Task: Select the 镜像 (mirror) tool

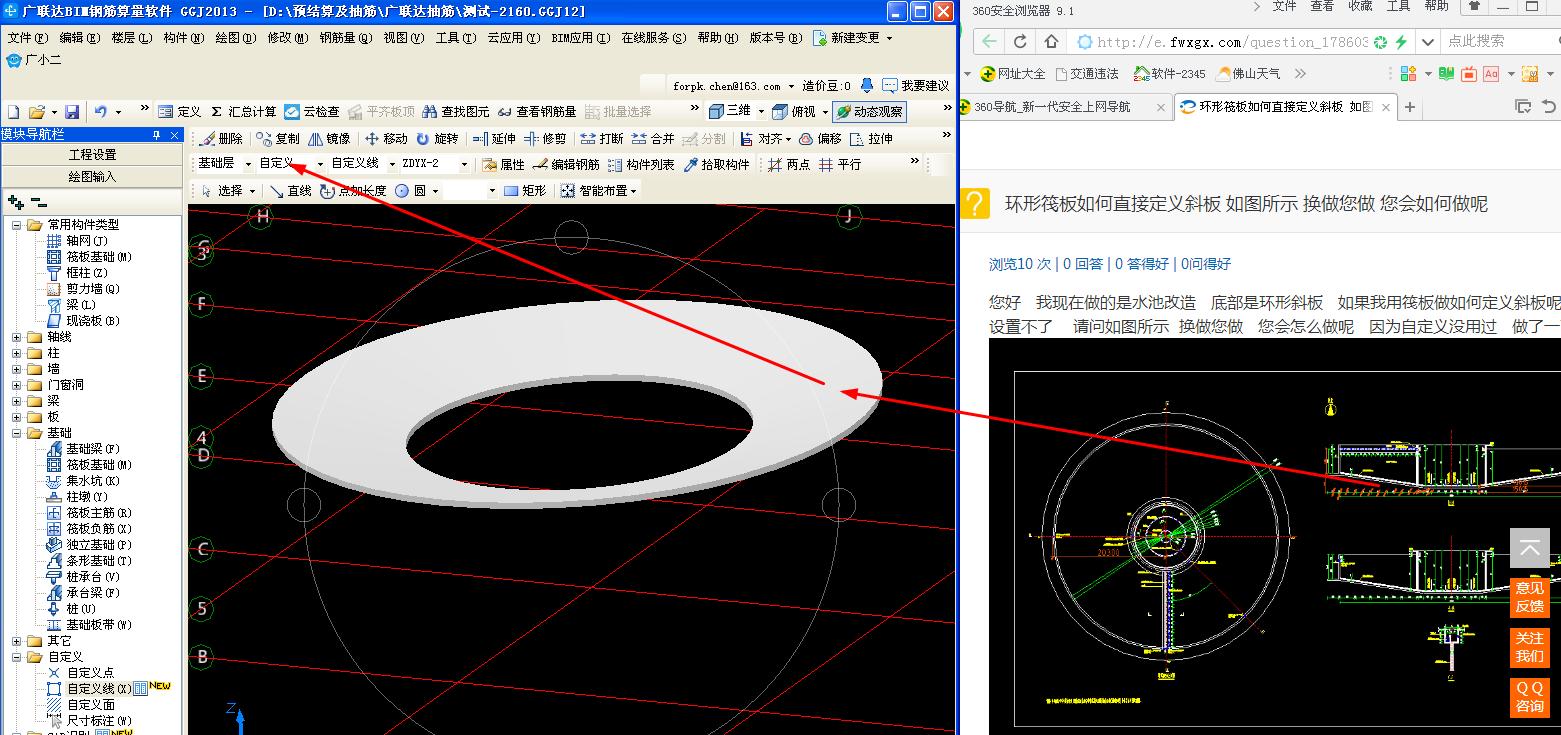Action: (x=330, y=139)
